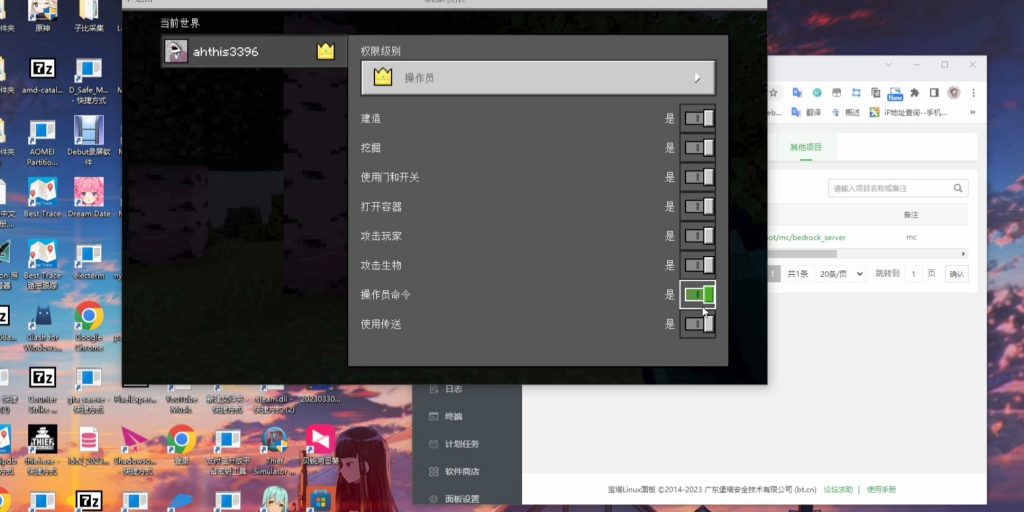
Task: Open the gta sa.exe desktop shortcut
Action: pos(89,391)
